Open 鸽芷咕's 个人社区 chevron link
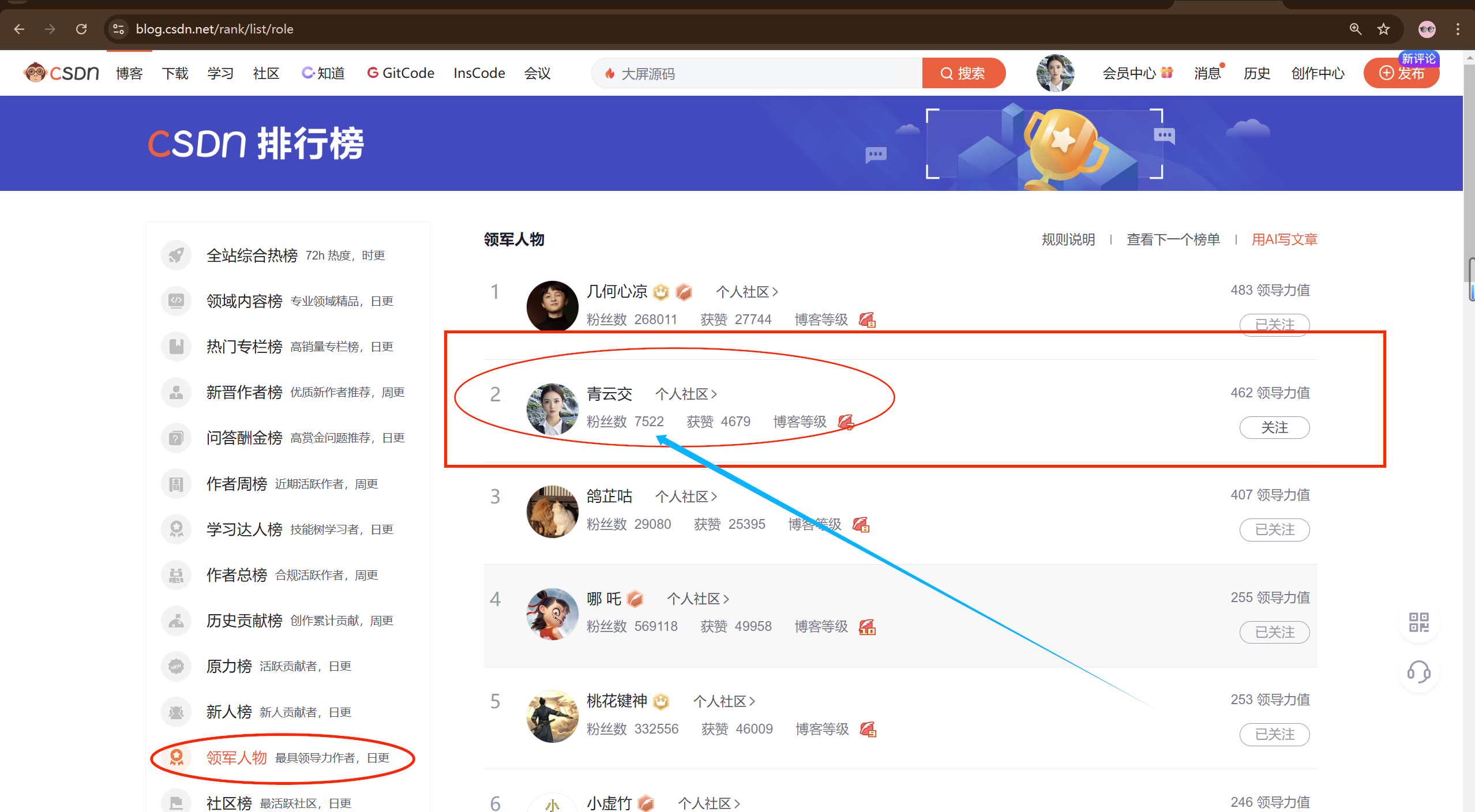This screenshot has width=1475, height=812. tap(686, 497)
